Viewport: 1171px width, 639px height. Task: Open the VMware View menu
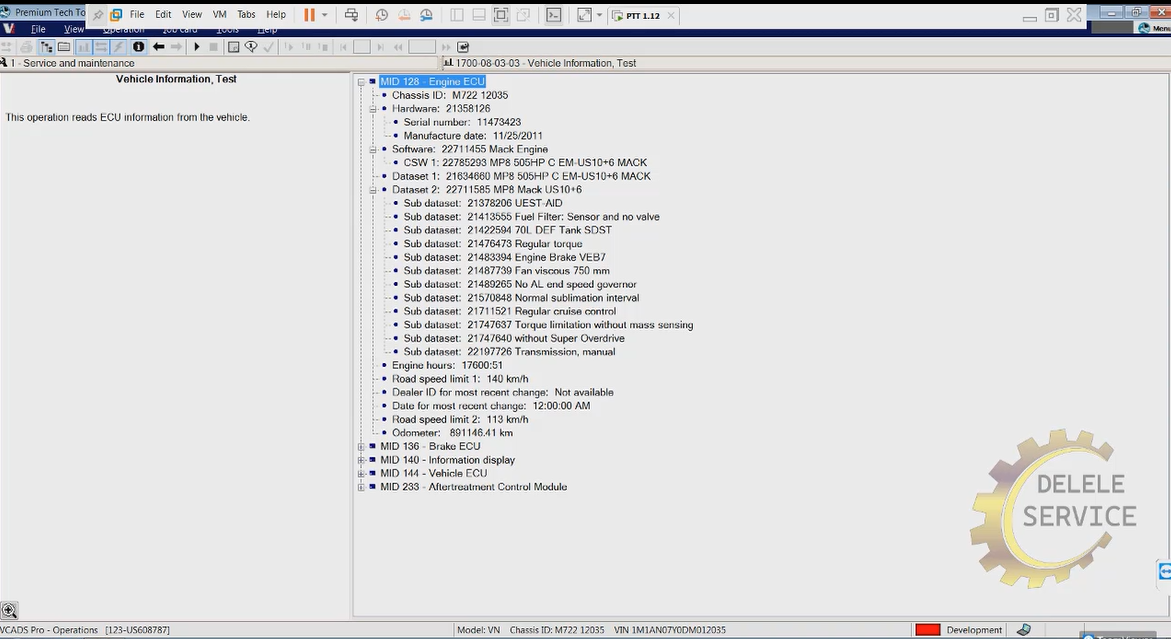(x=192, y=14)
